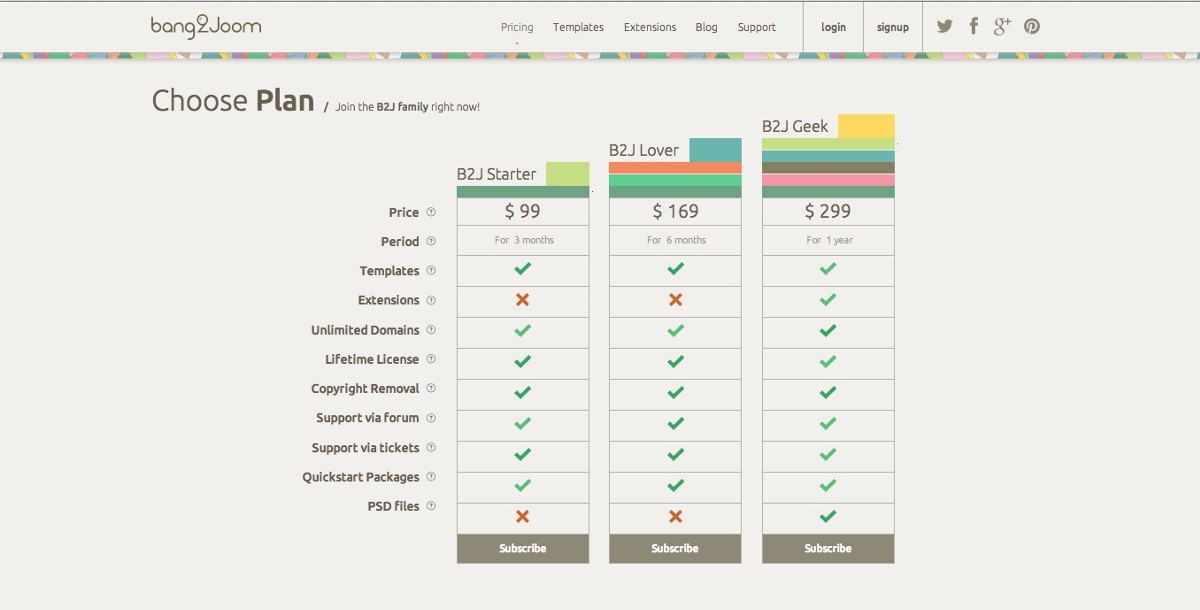Click the "Quickstart Packages" row label
The height and width of the screenshot is (610, 1200).
pos(361,477)
